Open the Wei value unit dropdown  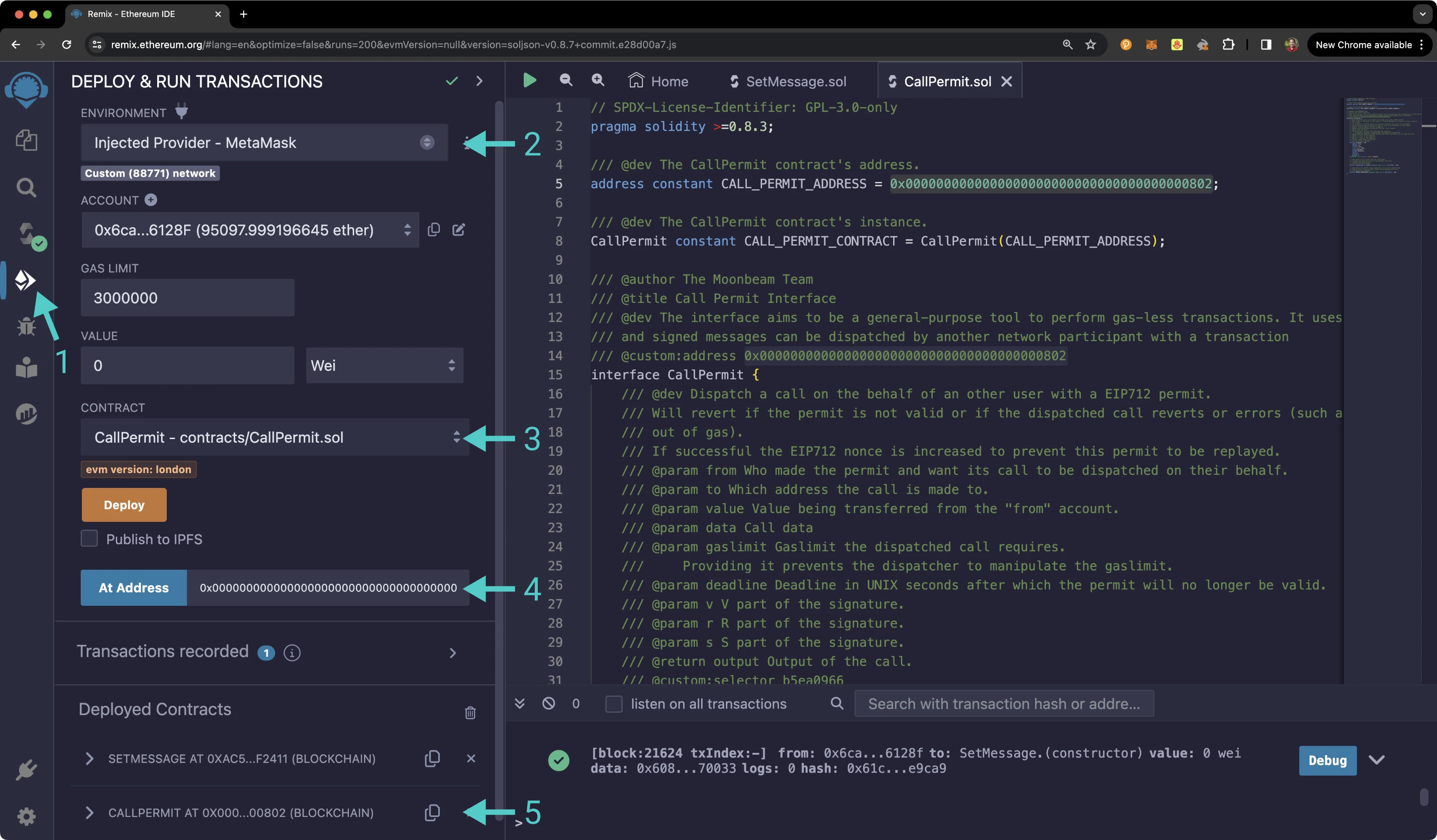[385, 365]
